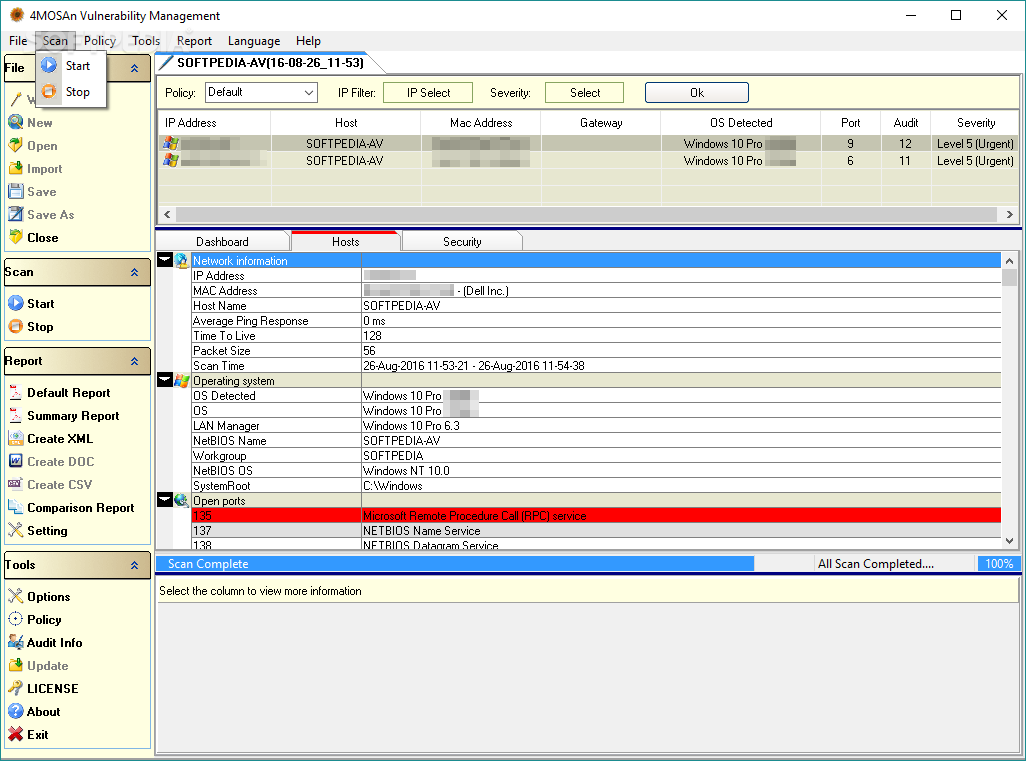
Task: Click the details pane scroll up arrow
Action: pos(1010,260)
